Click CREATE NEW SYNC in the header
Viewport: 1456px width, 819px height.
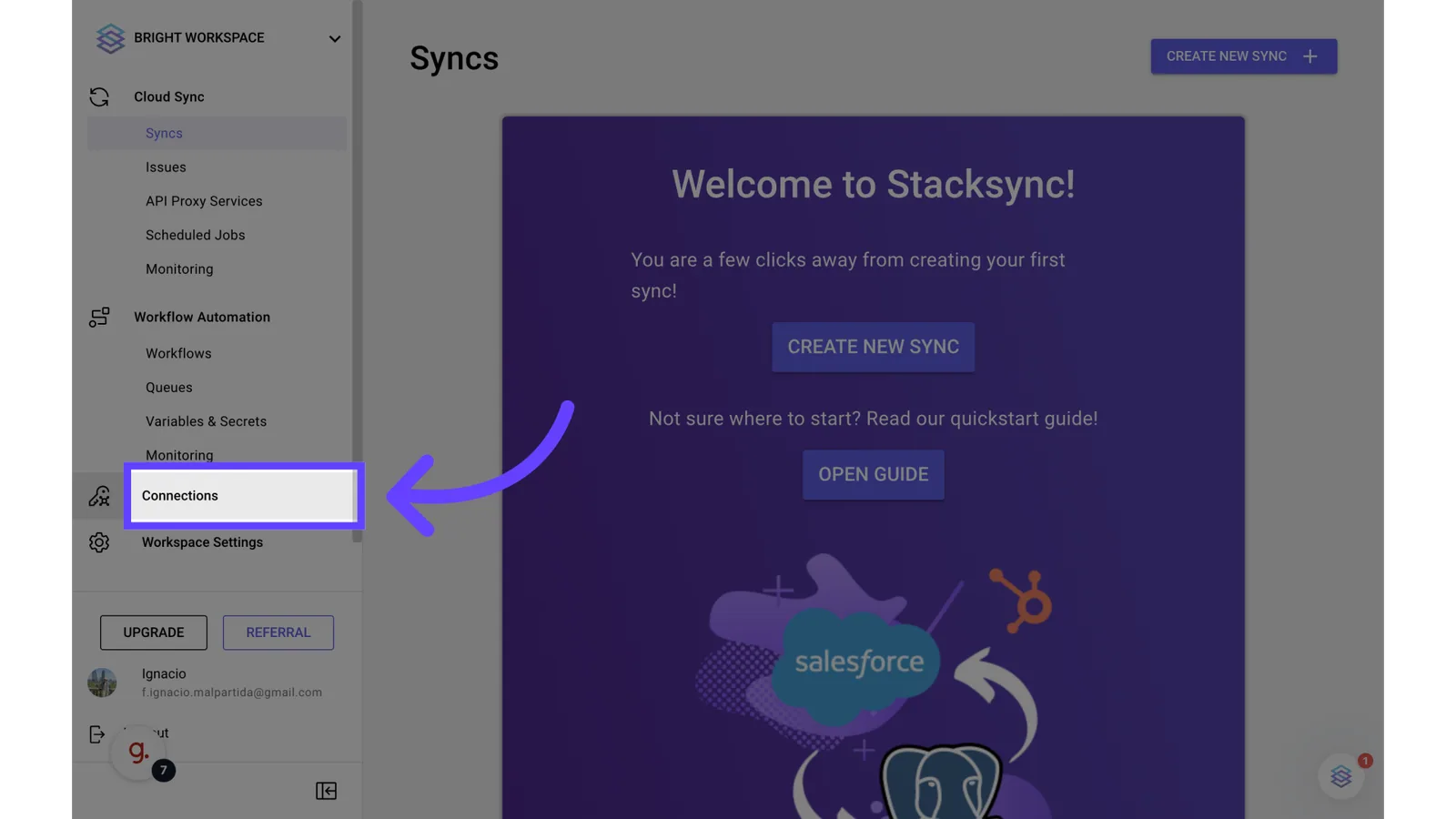pos(1244,56)
